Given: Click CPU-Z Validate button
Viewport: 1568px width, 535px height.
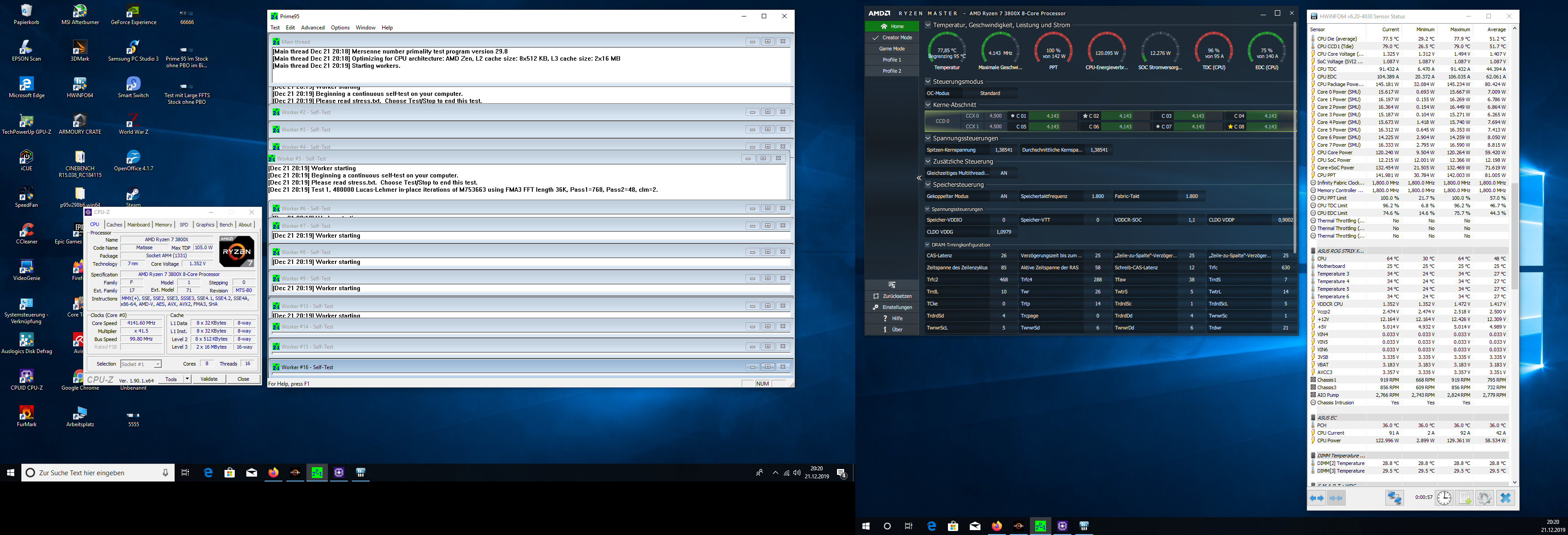Looking at the screenshot, I should pos(209,379).
